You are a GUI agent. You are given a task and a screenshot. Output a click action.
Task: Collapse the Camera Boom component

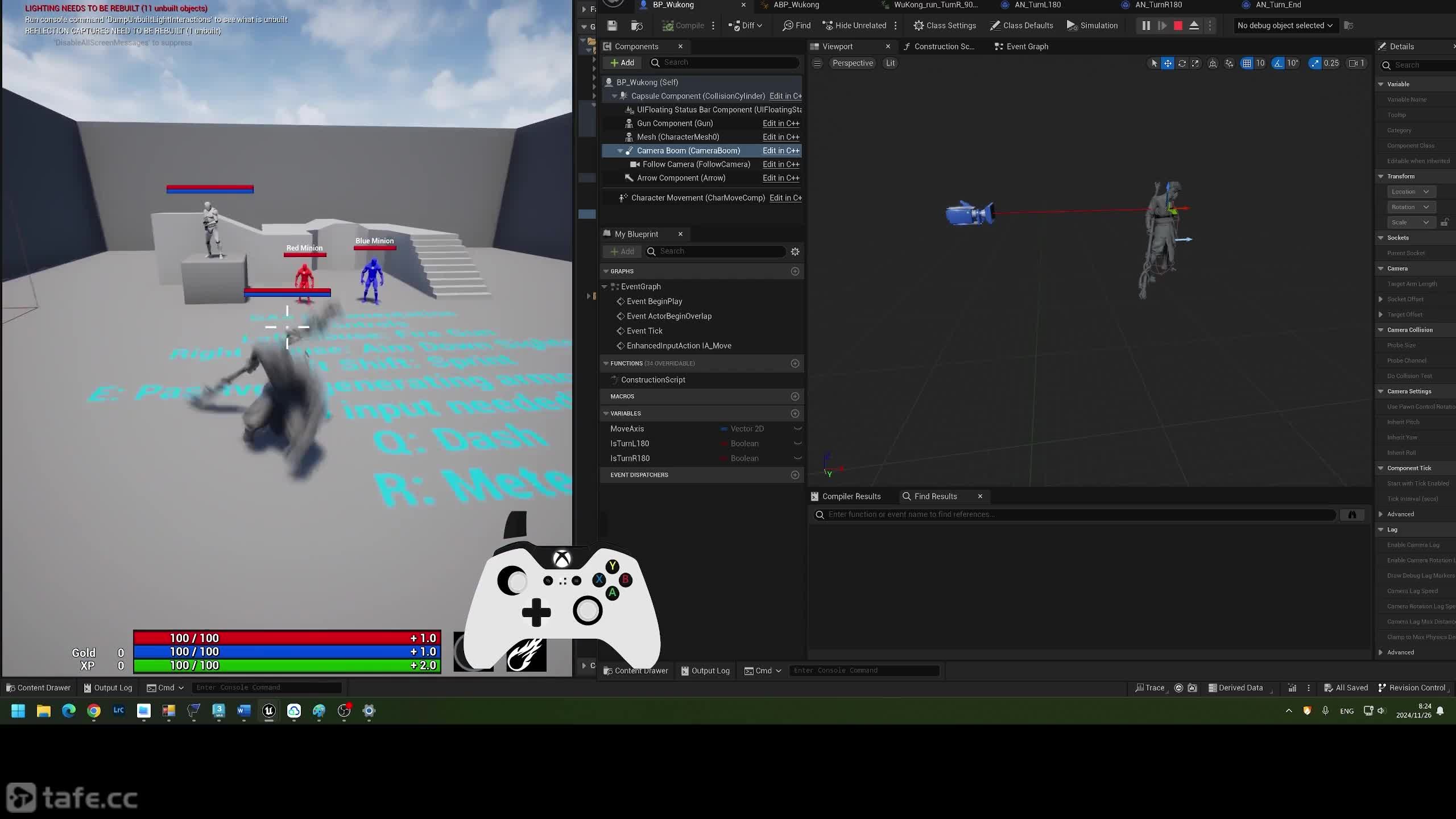pyautogui.click(x=620, y=151)
